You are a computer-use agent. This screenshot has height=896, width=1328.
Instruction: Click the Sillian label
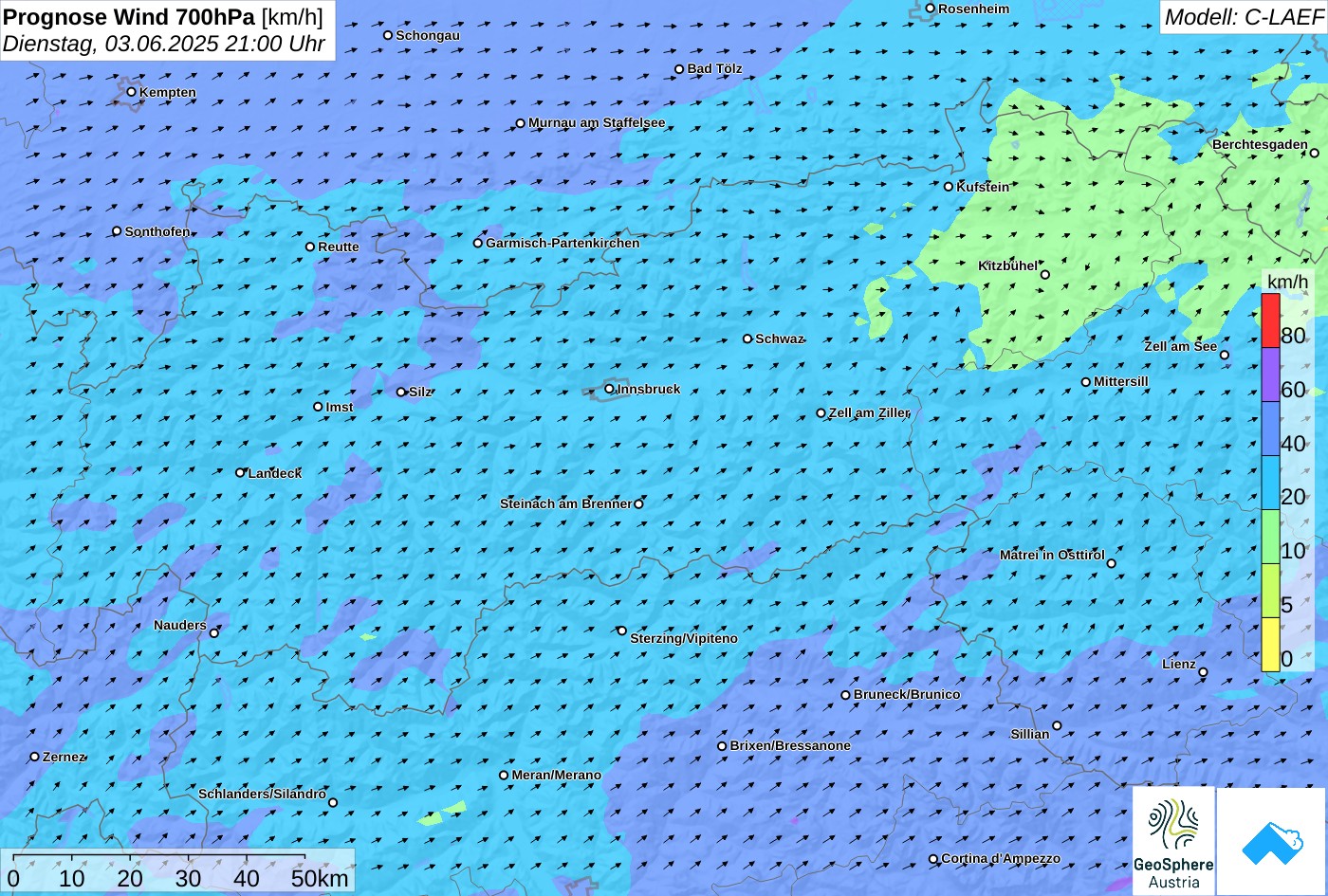click(x=1030, y=734)
